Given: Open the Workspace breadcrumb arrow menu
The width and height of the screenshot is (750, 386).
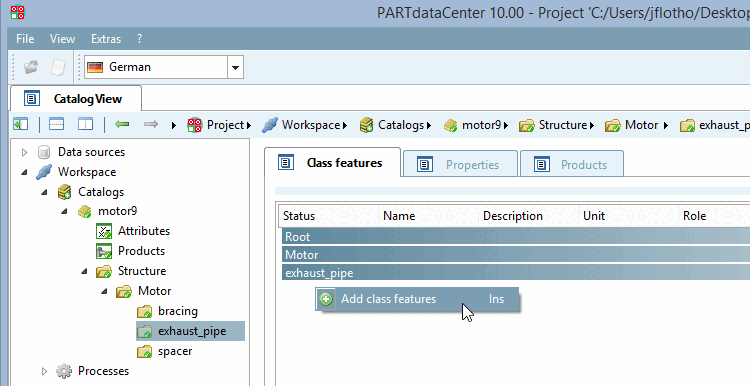Looking at the screenshot, I should pyautogui.click(x=344, y=126).
